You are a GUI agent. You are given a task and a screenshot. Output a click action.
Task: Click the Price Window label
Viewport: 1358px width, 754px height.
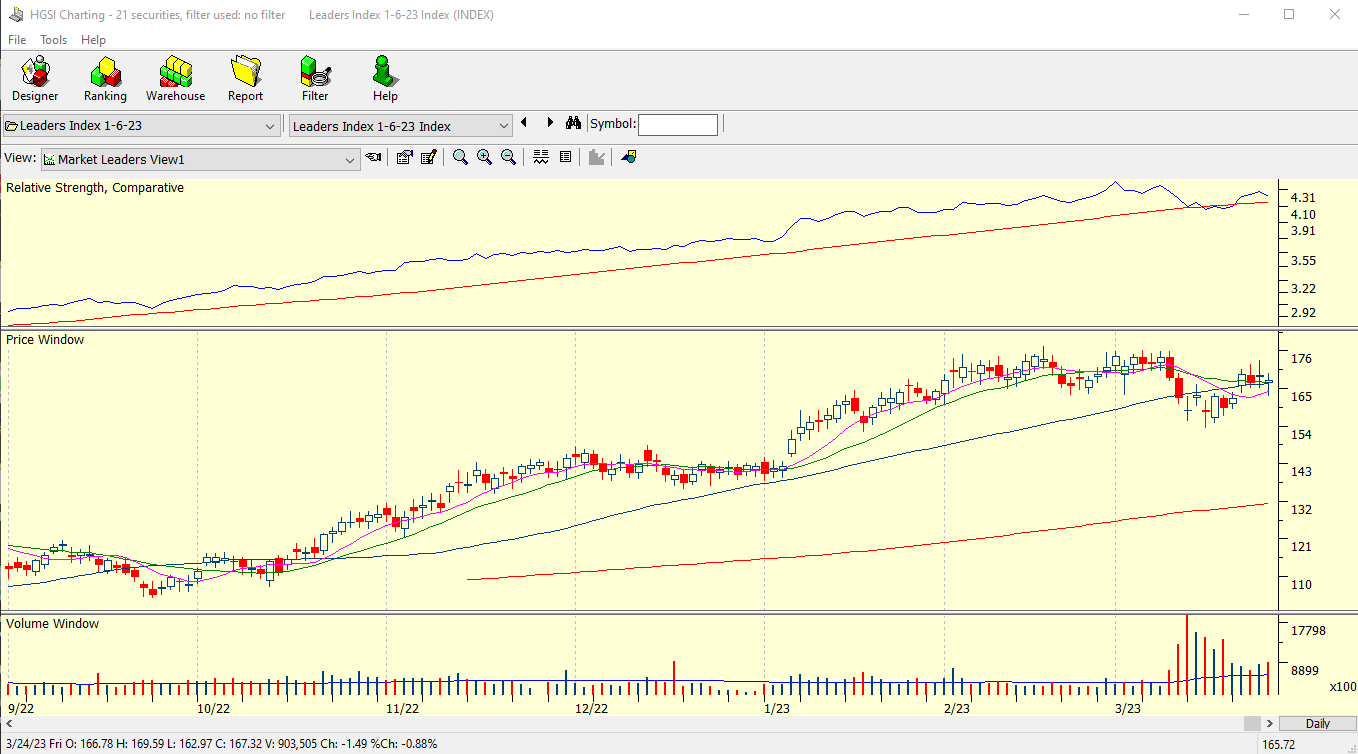(x=45, y=340)
